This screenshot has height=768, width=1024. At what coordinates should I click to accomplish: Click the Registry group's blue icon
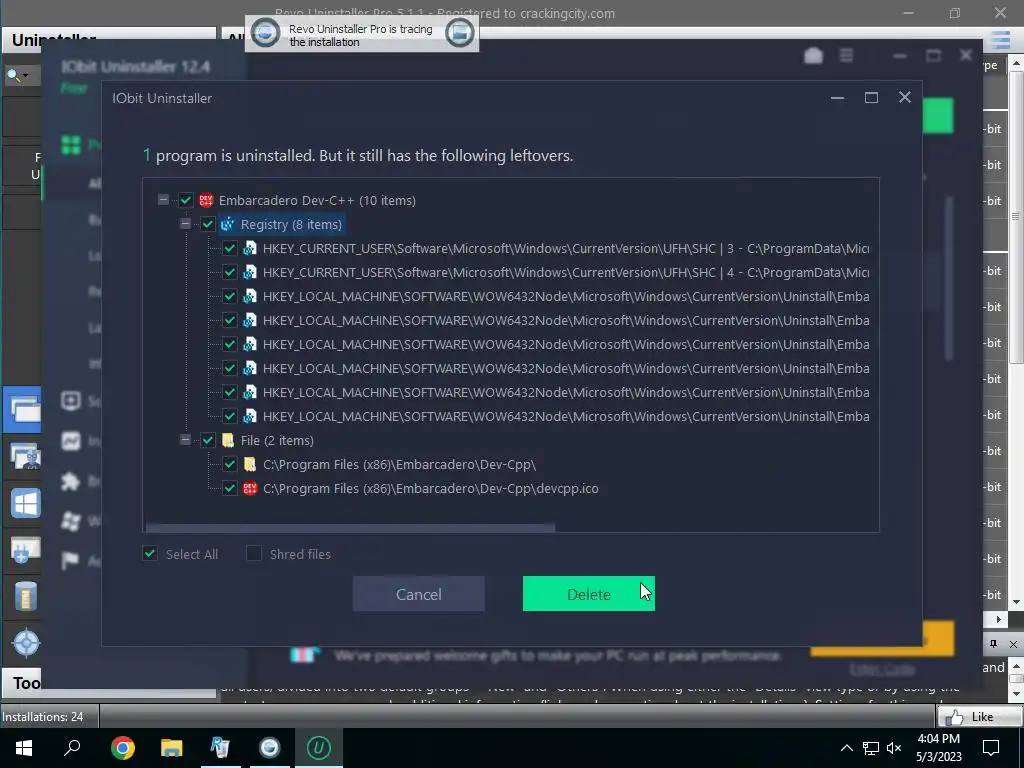pos(227,225)
